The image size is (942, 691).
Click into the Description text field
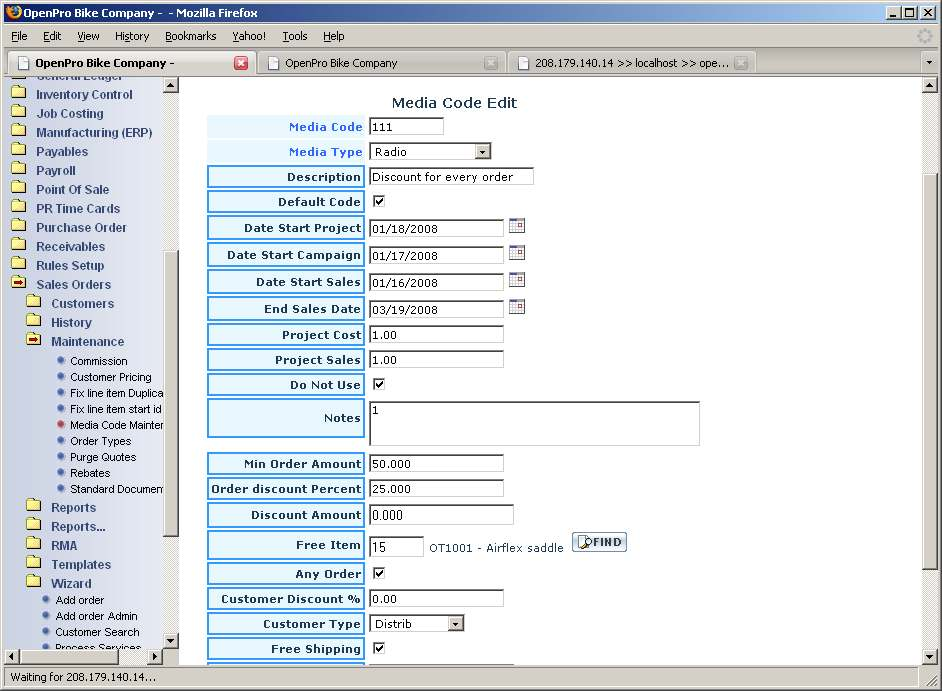(451, 177)
